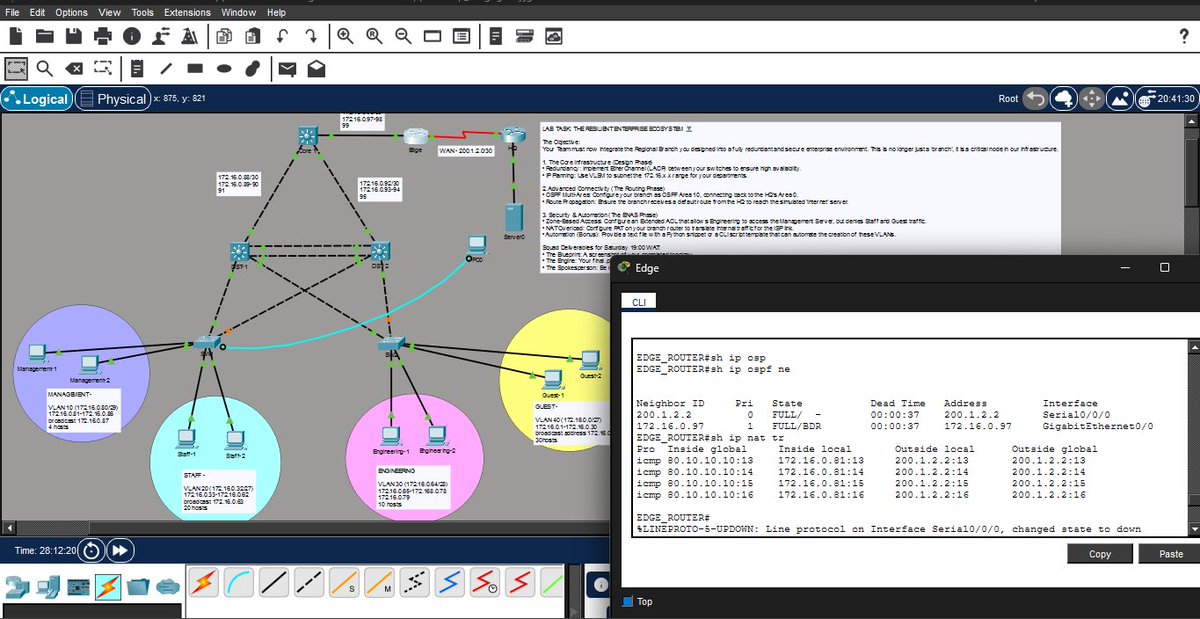Image resolution: width=1200 pixels, height=619 pixels.
Task: Open the Edit menu
Action: click(38, 12)
